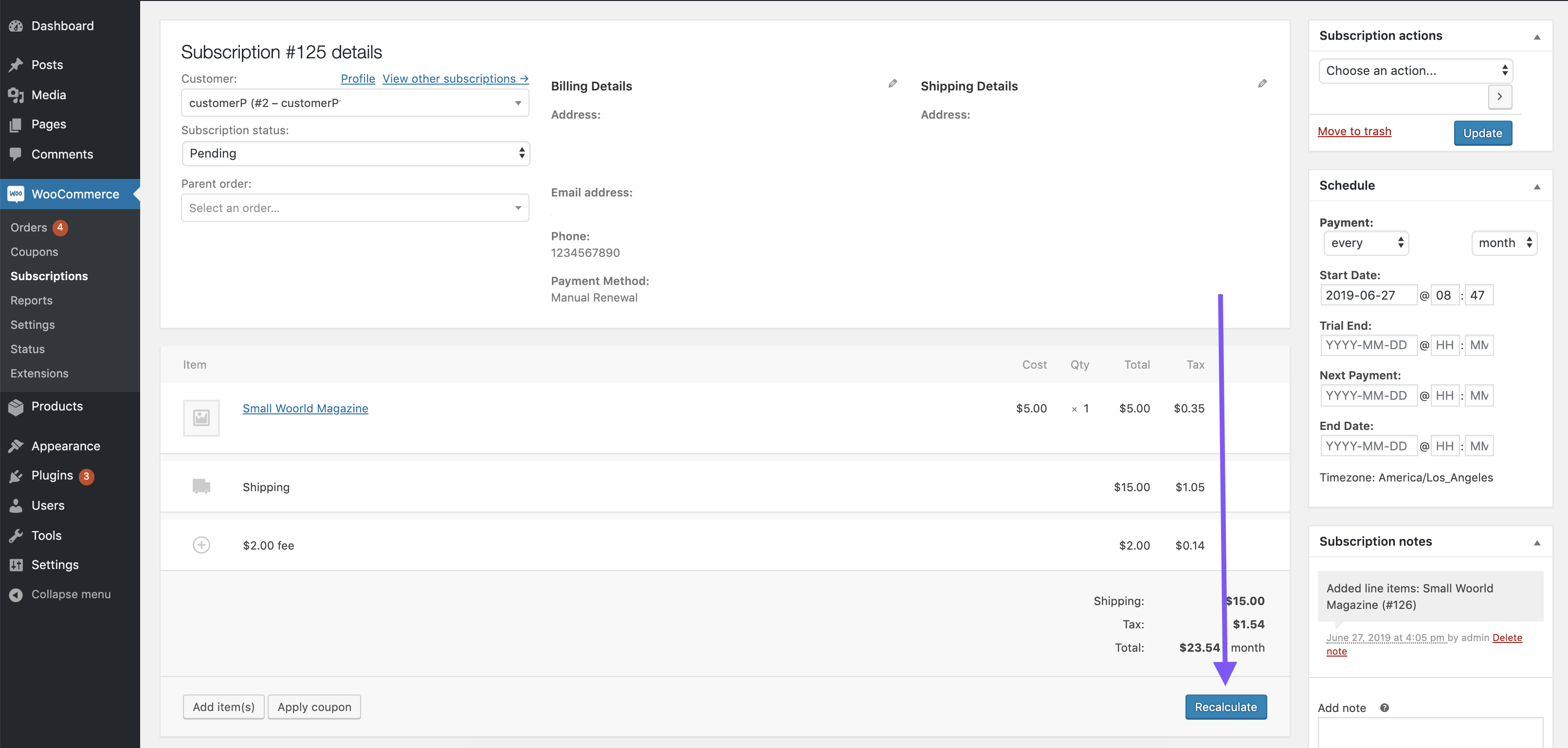
Task: Open Orders from the WooCommerce menu
Action: [28, 227]
